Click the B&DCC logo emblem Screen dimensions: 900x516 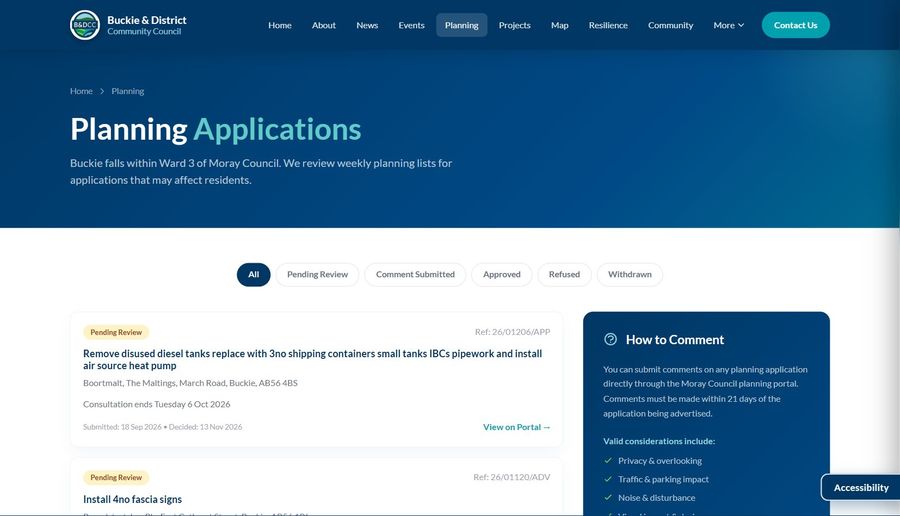pyautogui.click(x=85, y=25)
